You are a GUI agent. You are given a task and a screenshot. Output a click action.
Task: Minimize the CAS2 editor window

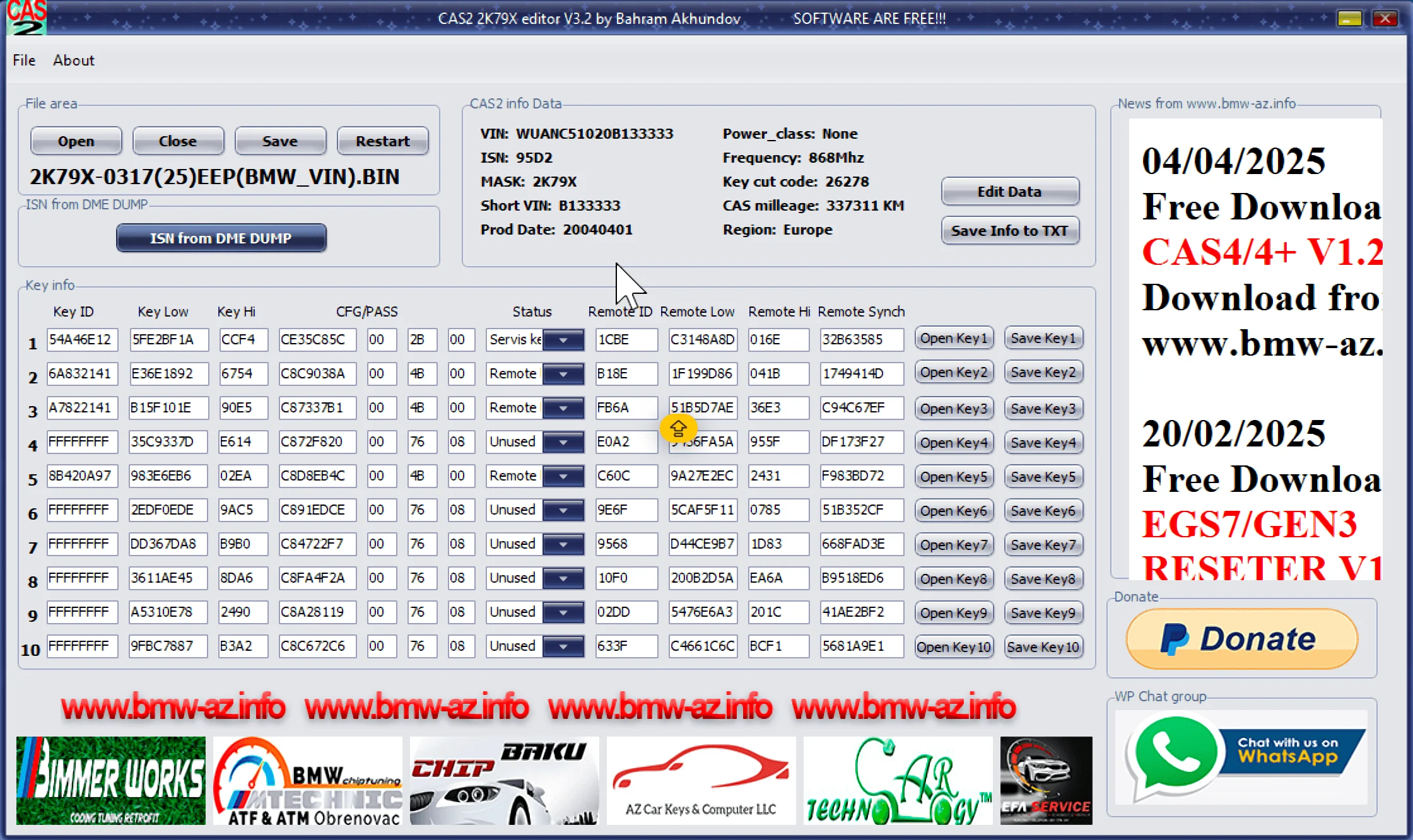[x=1349, y=18]
